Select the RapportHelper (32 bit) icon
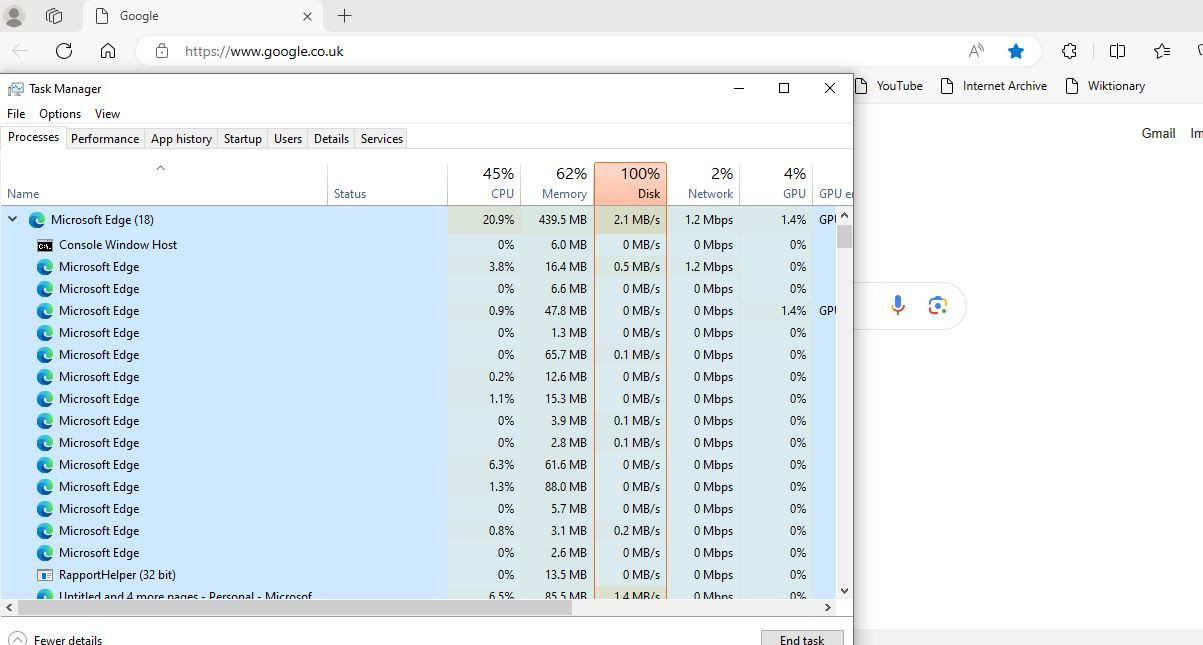This screenshot has height=645, width=1203. [45, 575]
